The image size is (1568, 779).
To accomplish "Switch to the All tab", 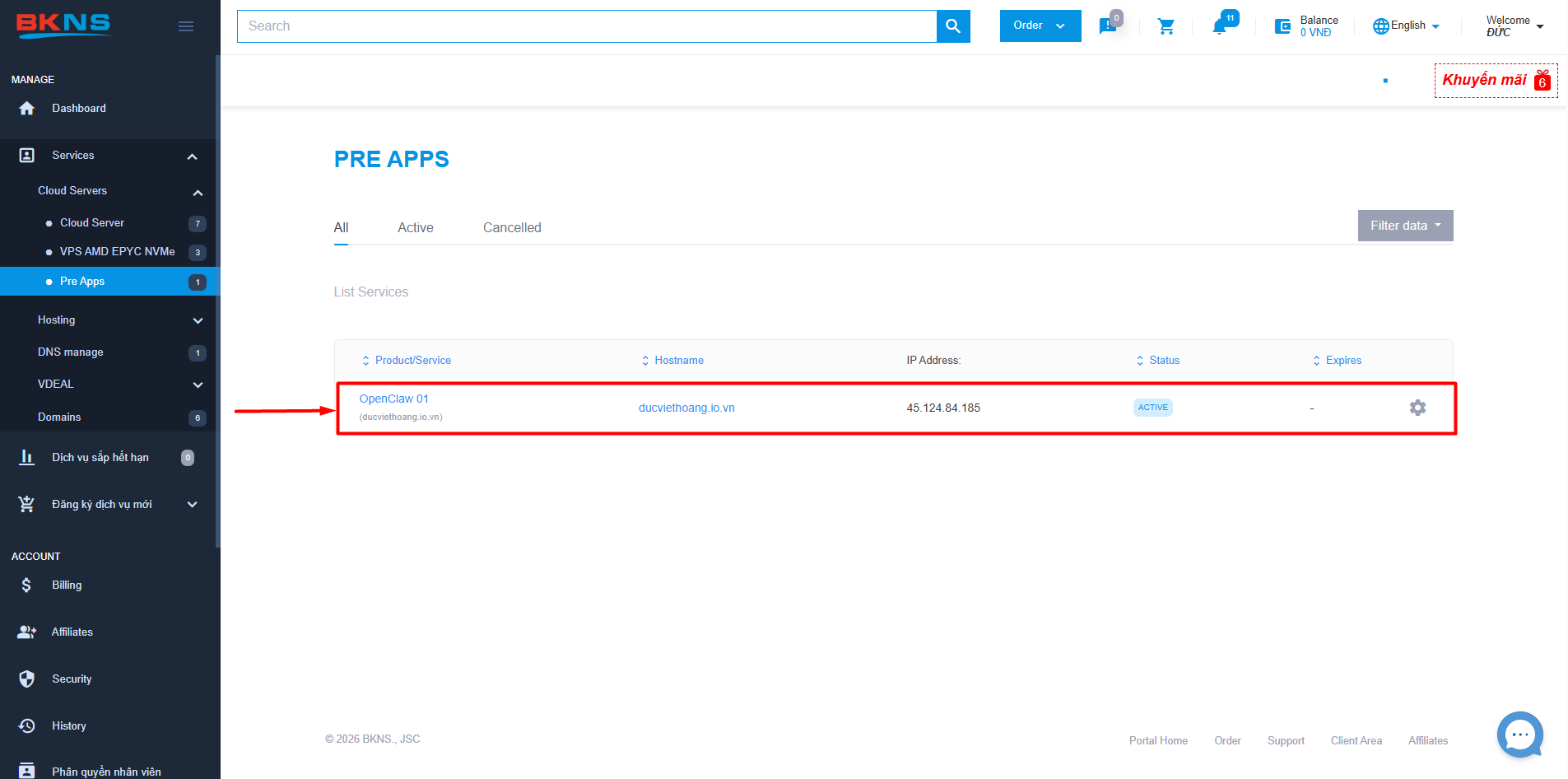I will click(341, 228).
